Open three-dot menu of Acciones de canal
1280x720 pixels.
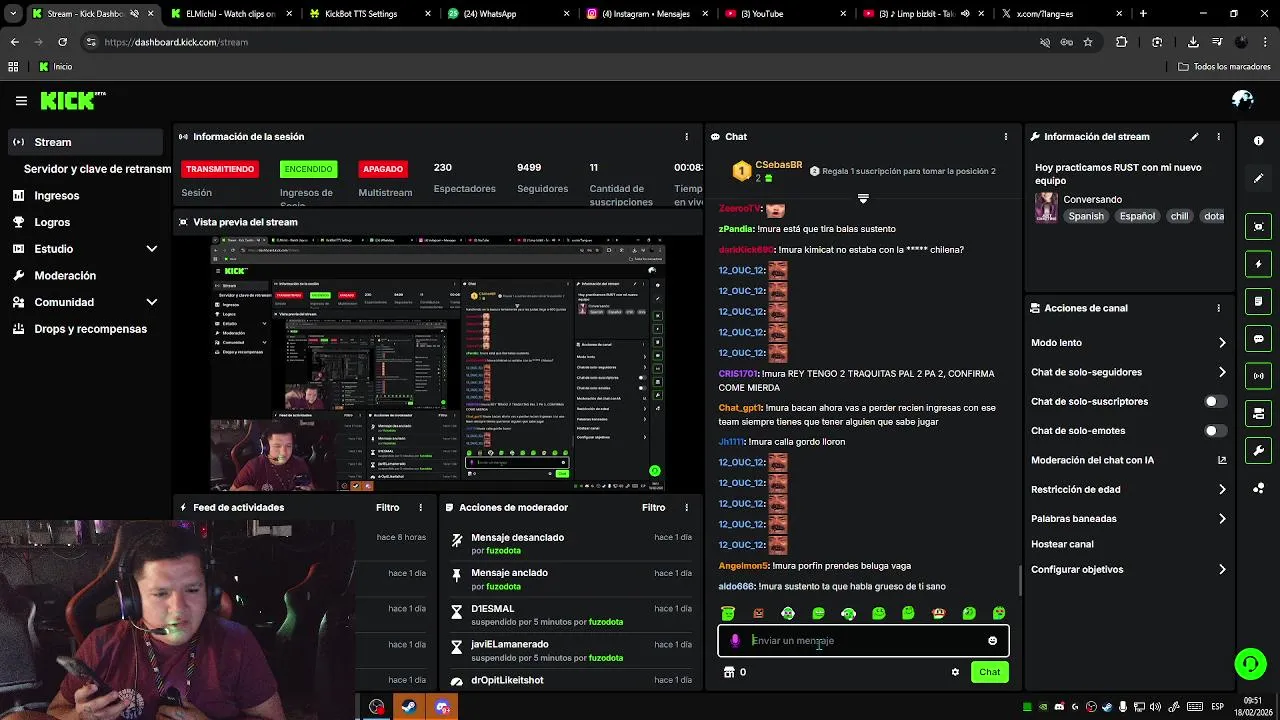point(1218,308)
